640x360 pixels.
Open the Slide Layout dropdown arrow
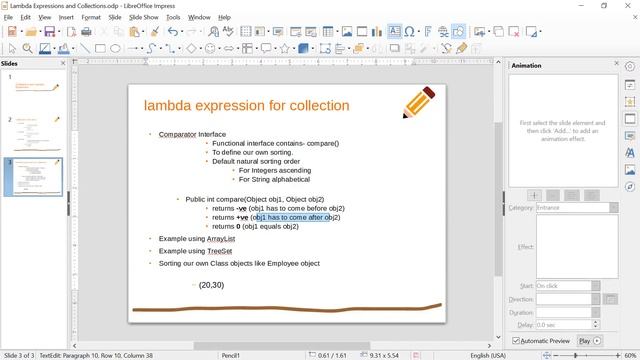pos(540,31)
